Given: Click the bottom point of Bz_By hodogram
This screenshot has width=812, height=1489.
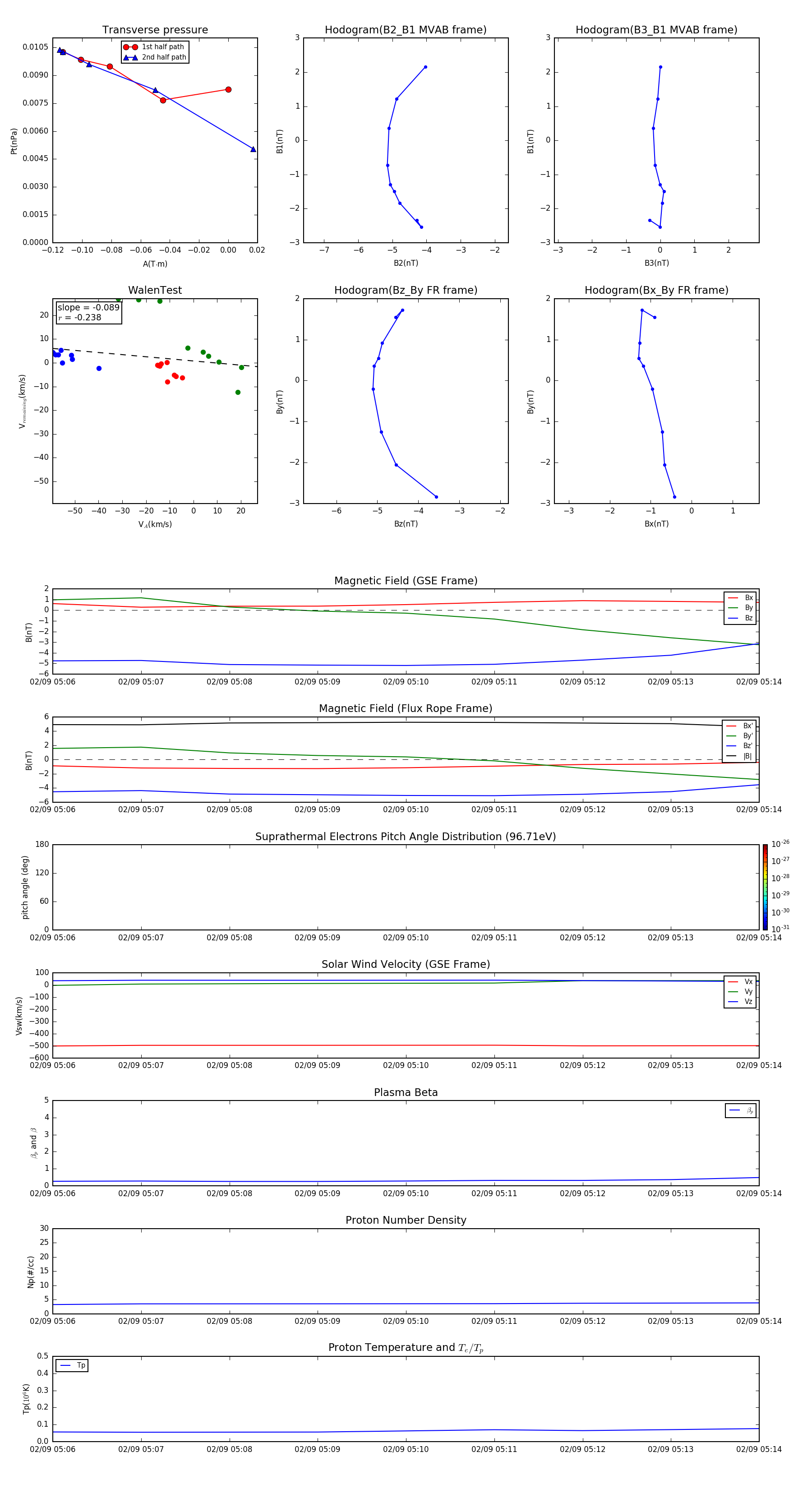Looking at the screenshot, I should (436, 497).
